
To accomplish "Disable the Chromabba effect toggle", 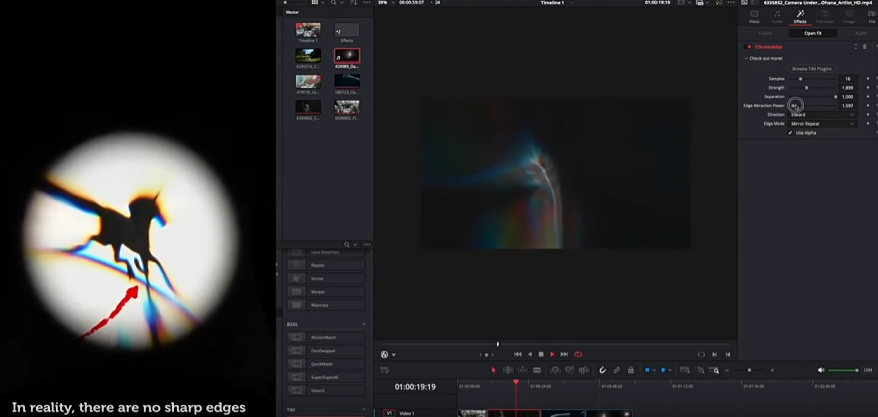I will click(746, 46).
